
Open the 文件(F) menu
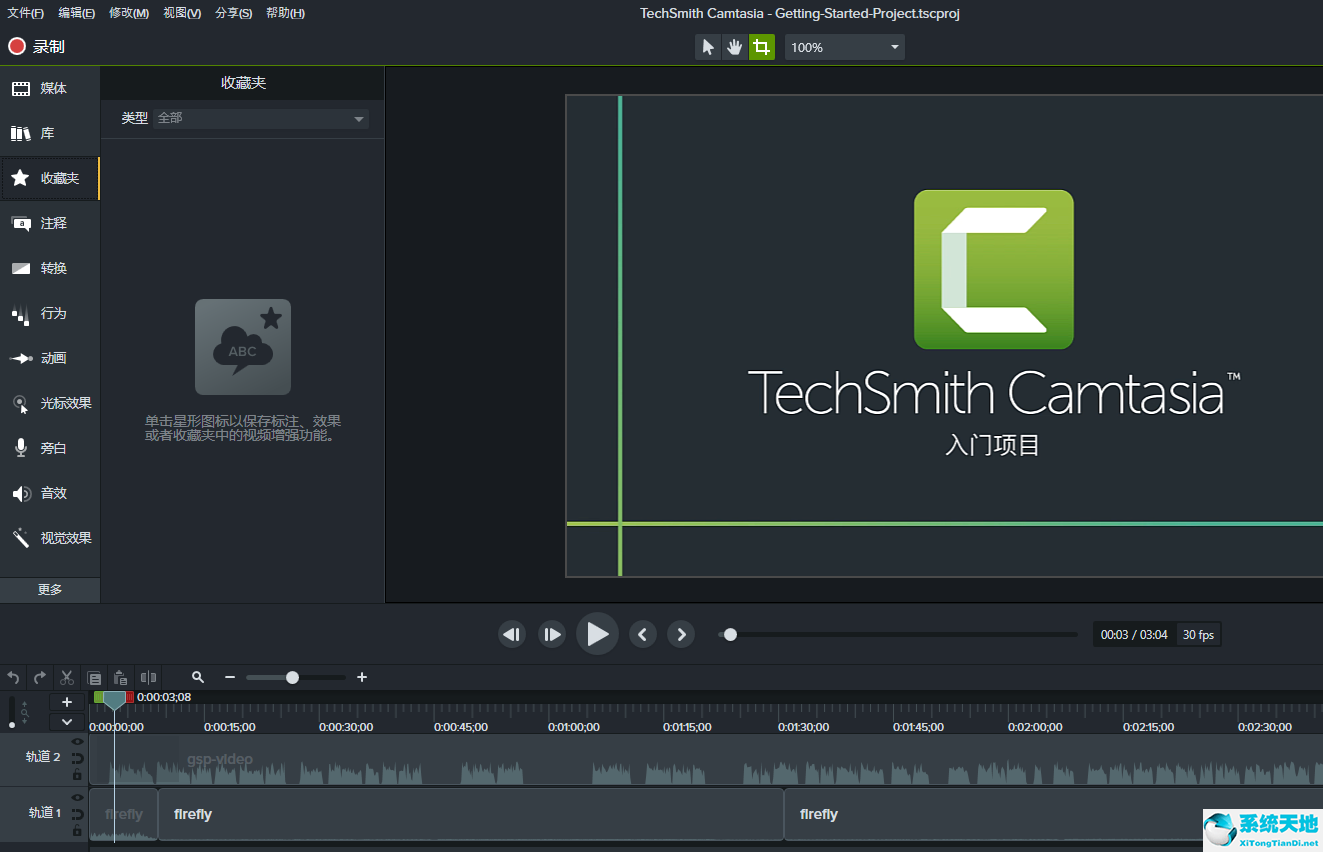(25, 13)
